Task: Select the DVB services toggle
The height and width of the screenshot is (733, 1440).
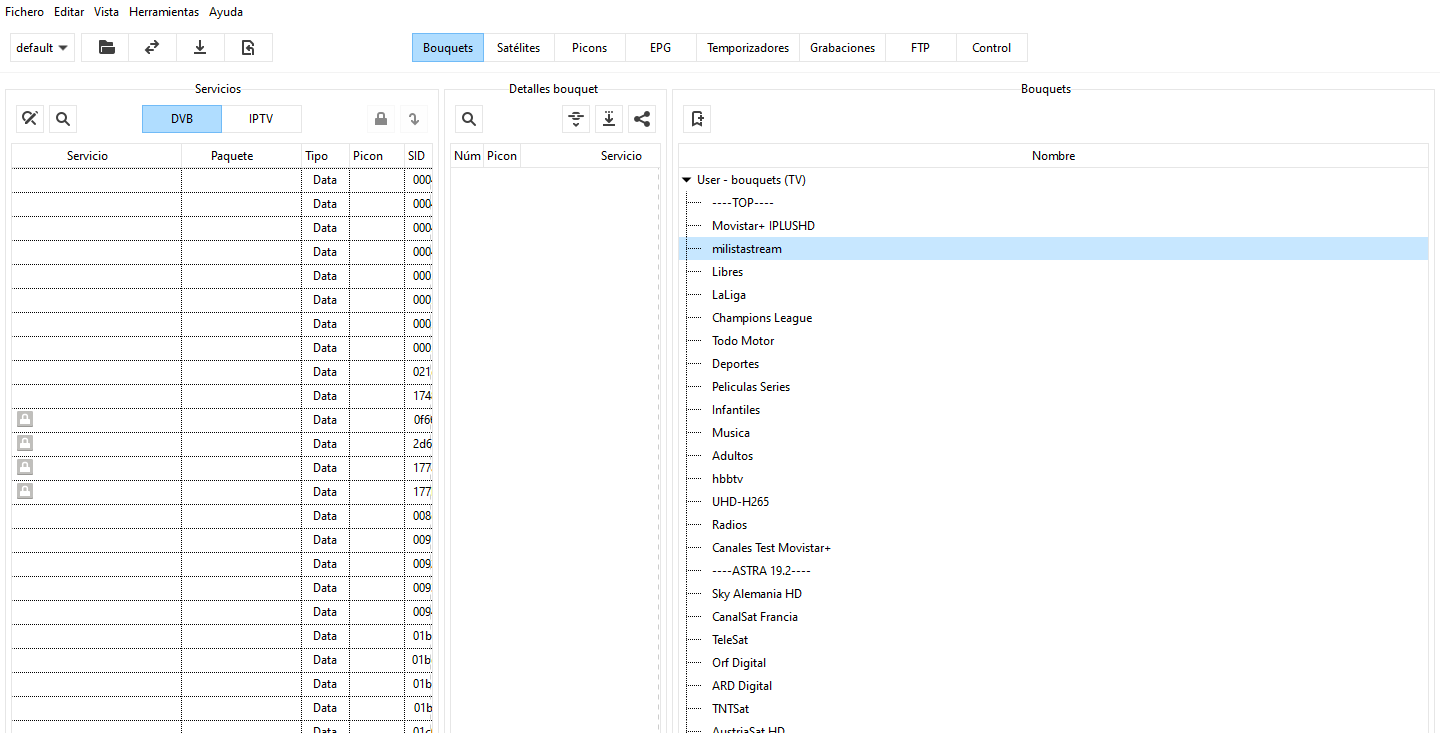Action: tap(182, 119)
